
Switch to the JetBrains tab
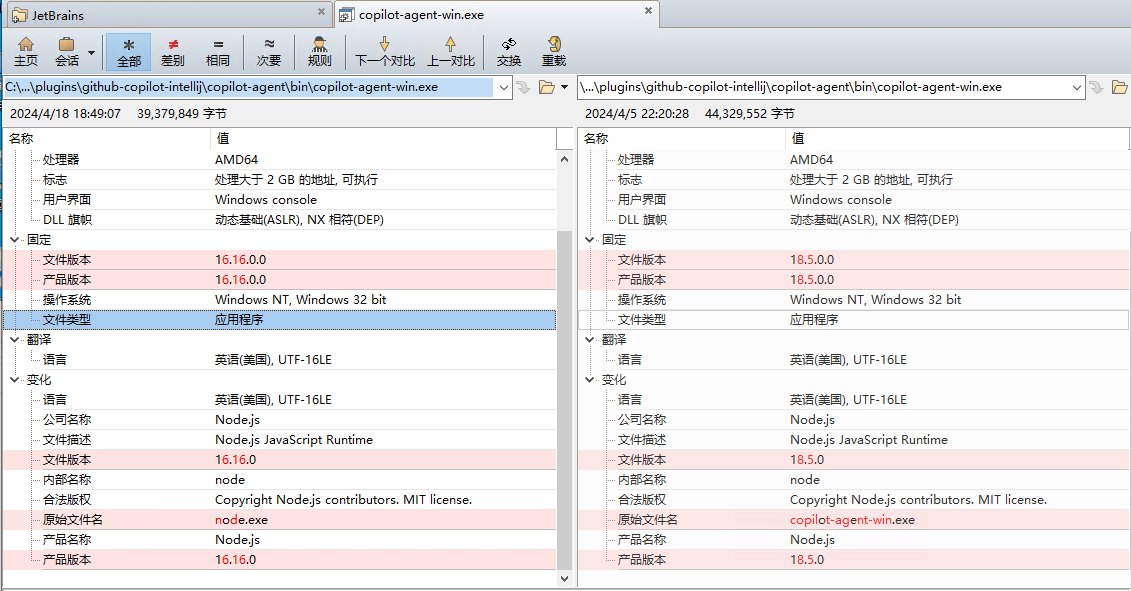(x=169, y=14)
